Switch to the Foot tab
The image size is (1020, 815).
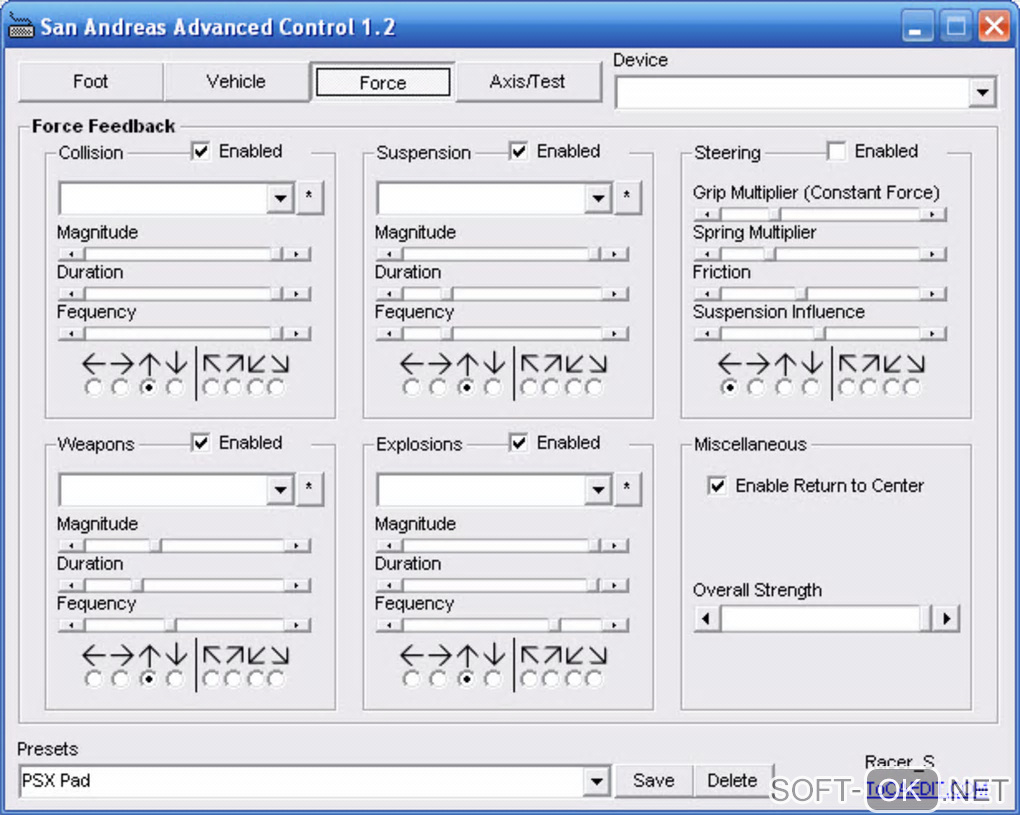pos(90,82)
